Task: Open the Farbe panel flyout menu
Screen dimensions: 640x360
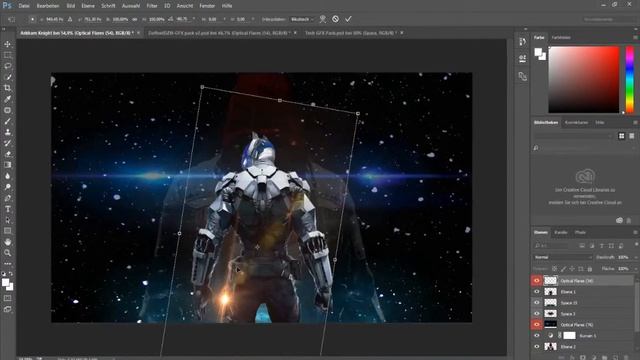Action: (635, 37)
